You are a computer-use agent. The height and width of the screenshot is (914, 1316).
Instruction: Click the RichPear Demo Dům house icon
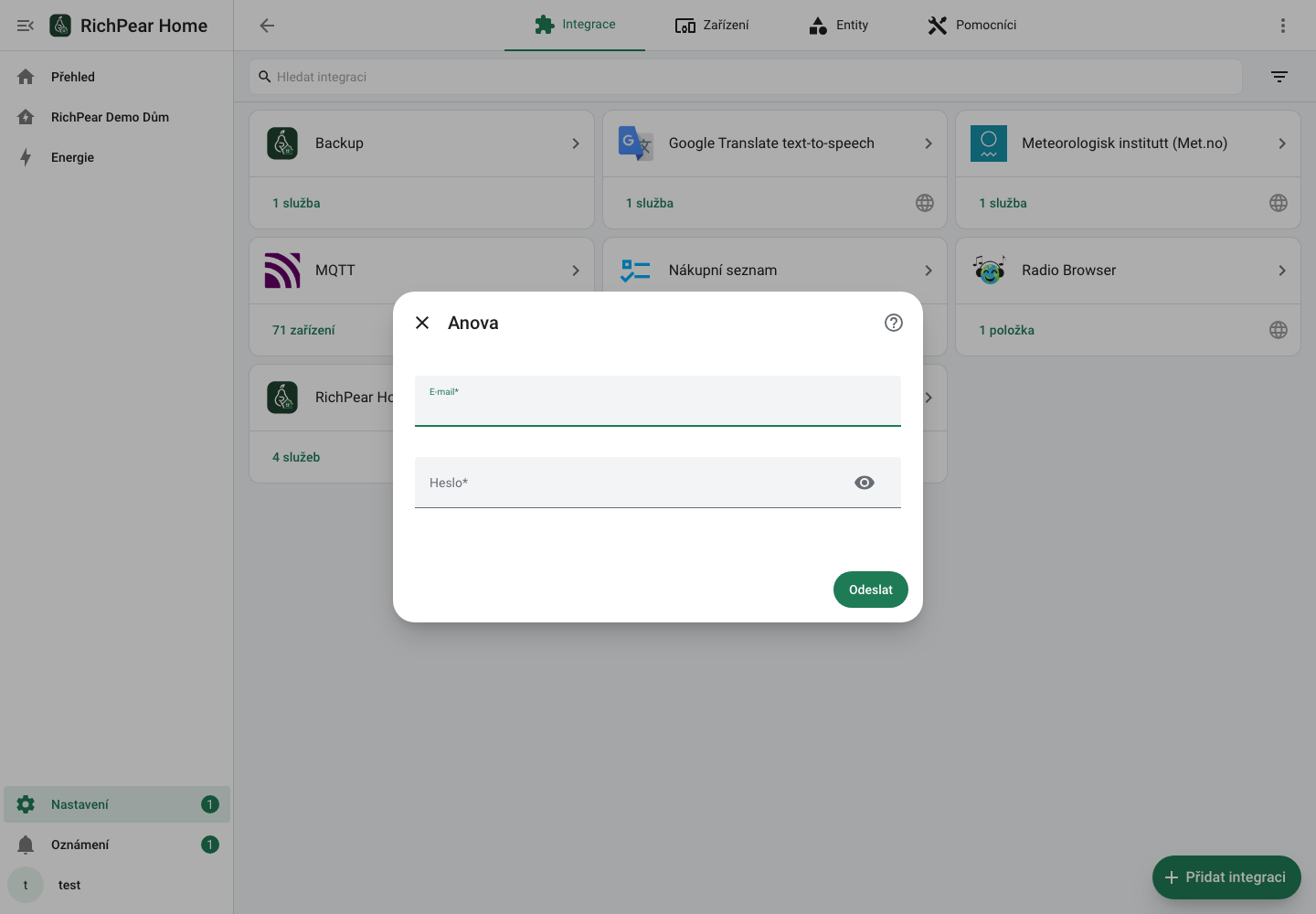[x=26, y=117]
